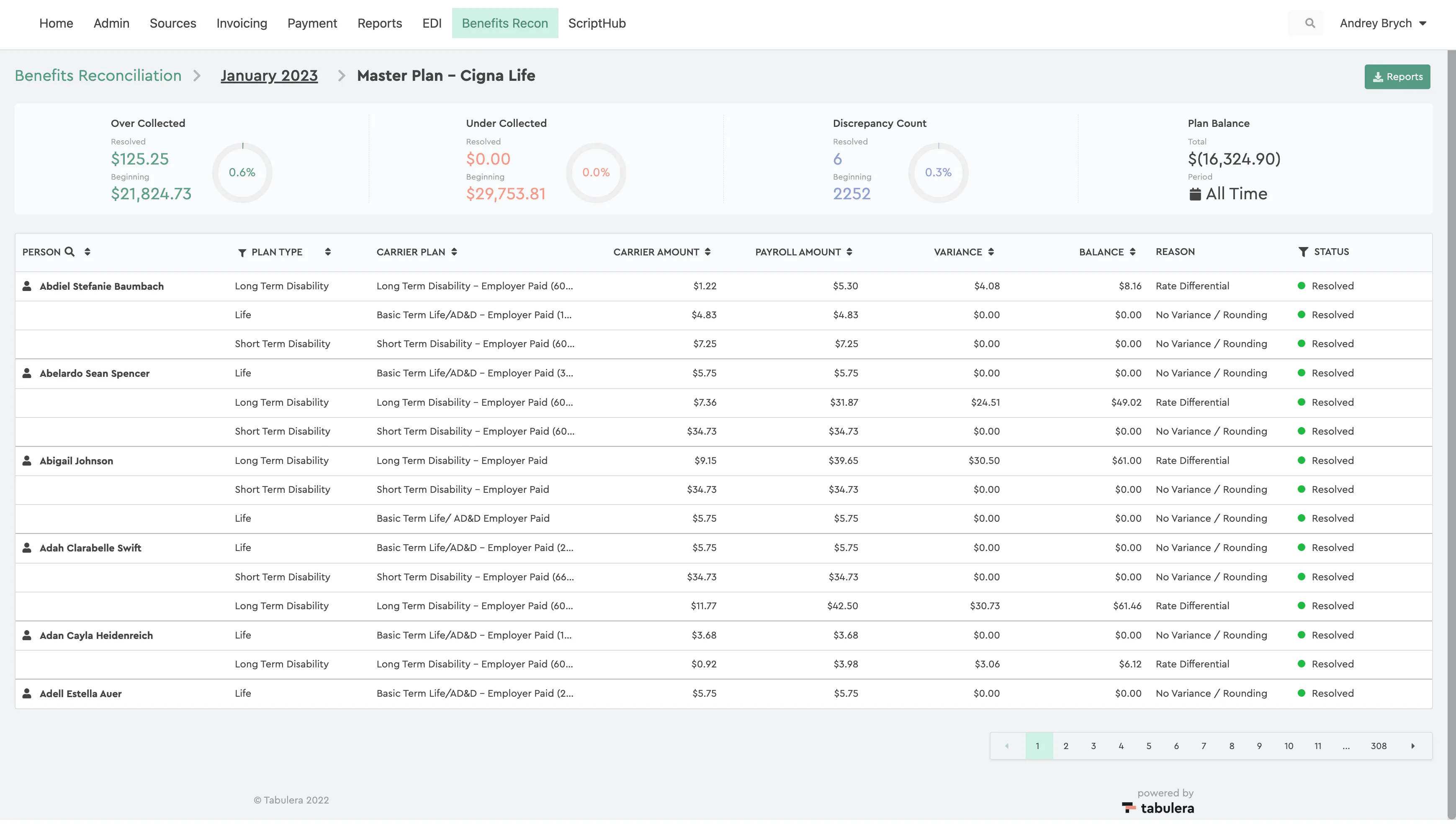Sort by Carrier Amount column arrows
The height and width of the screenshot is (824, 1456).
click(x=707, y=252)
